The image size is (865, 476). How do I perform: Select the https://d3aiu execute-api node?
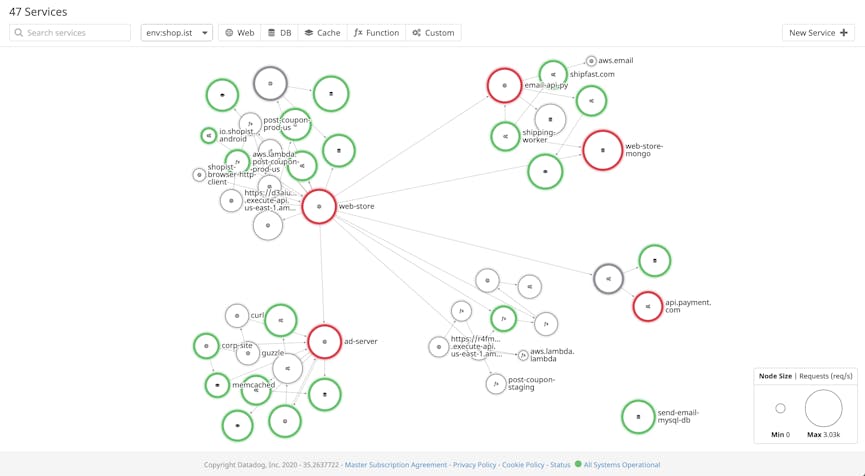pos(231,201)
